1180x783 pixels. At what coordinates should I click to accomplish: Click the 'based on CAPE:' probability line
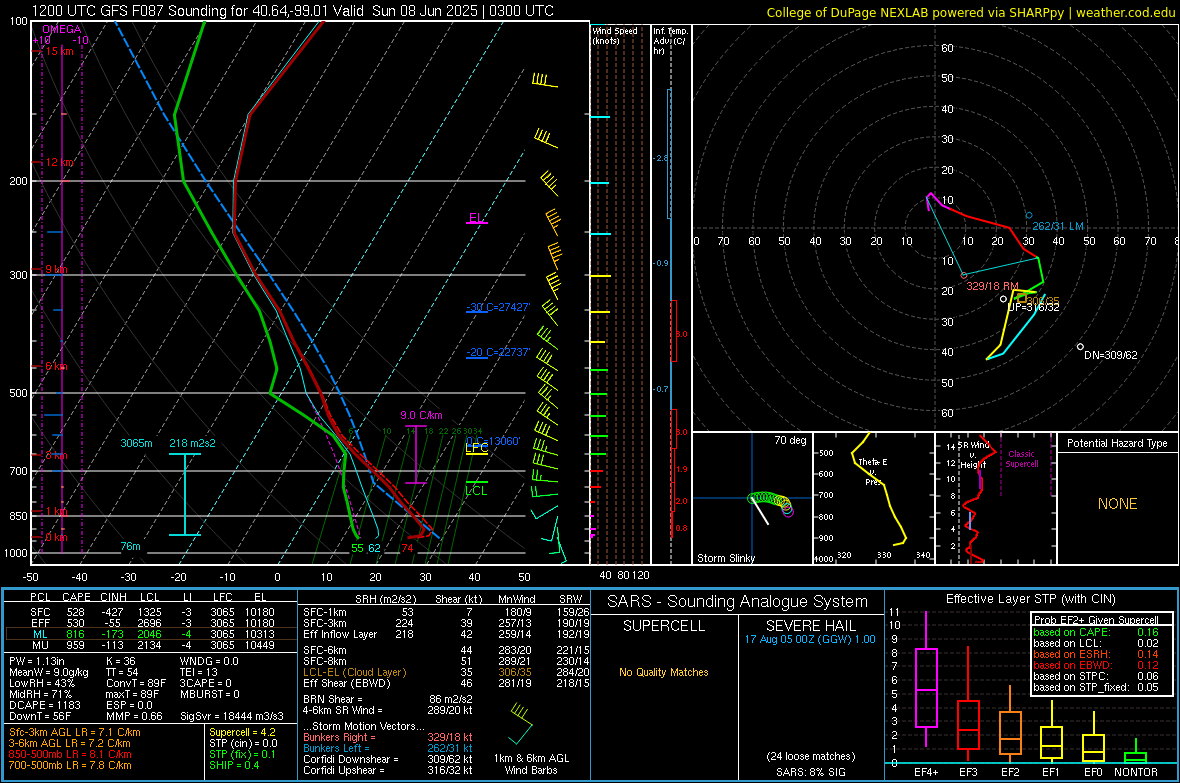coord(1096,632)
